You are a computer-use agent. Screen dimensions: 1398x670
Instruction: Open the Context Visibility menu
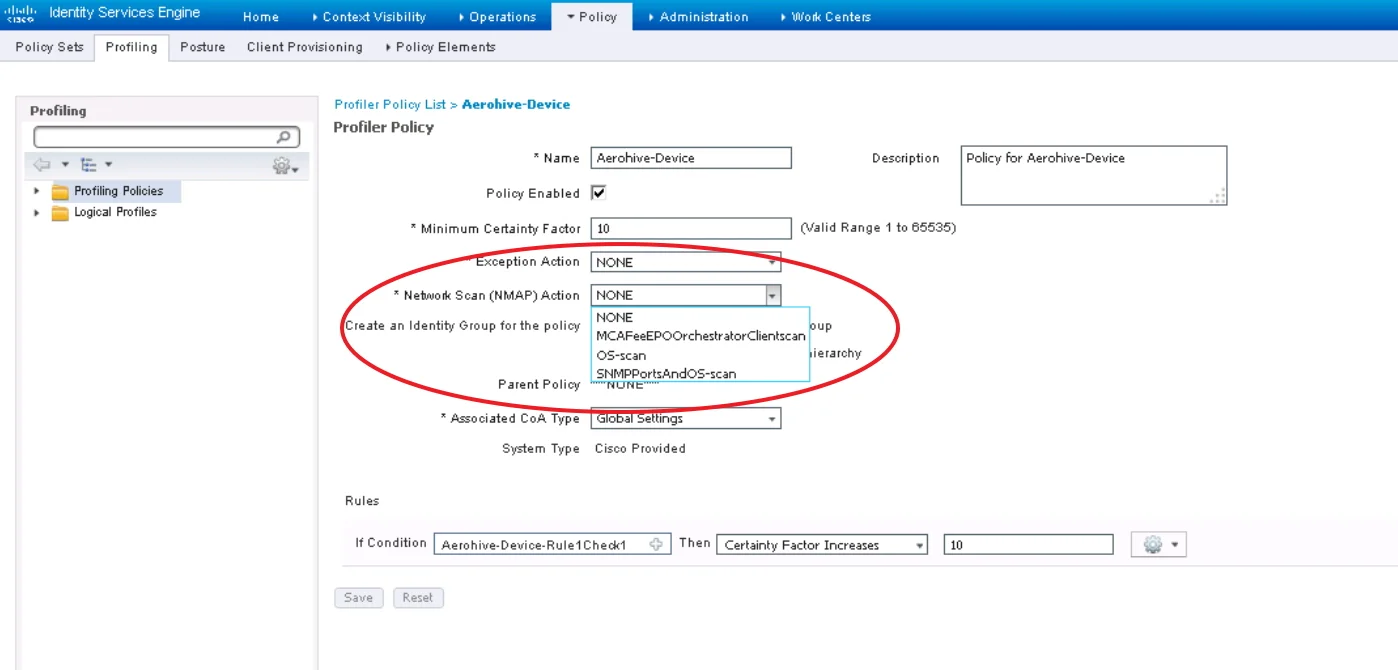[x=368, y=17]
